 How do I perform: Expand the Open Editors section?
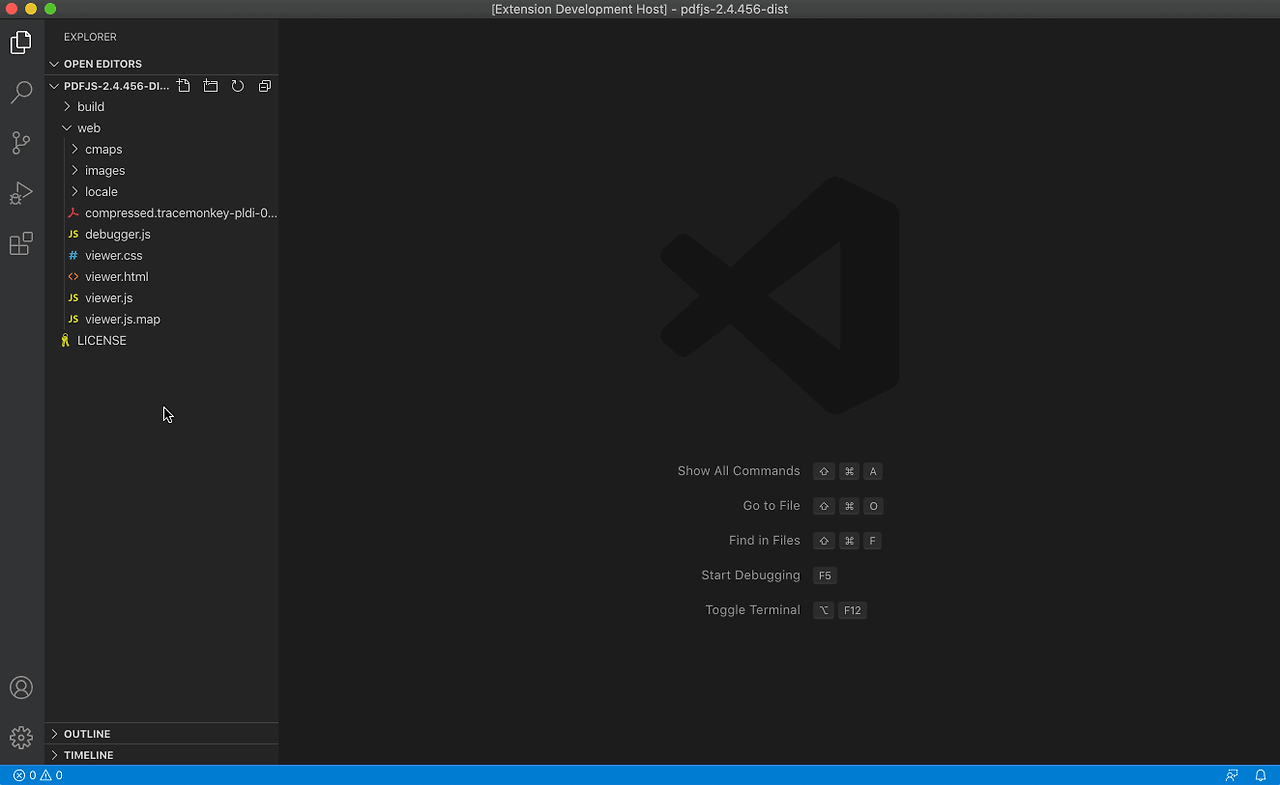pos(161,64)
